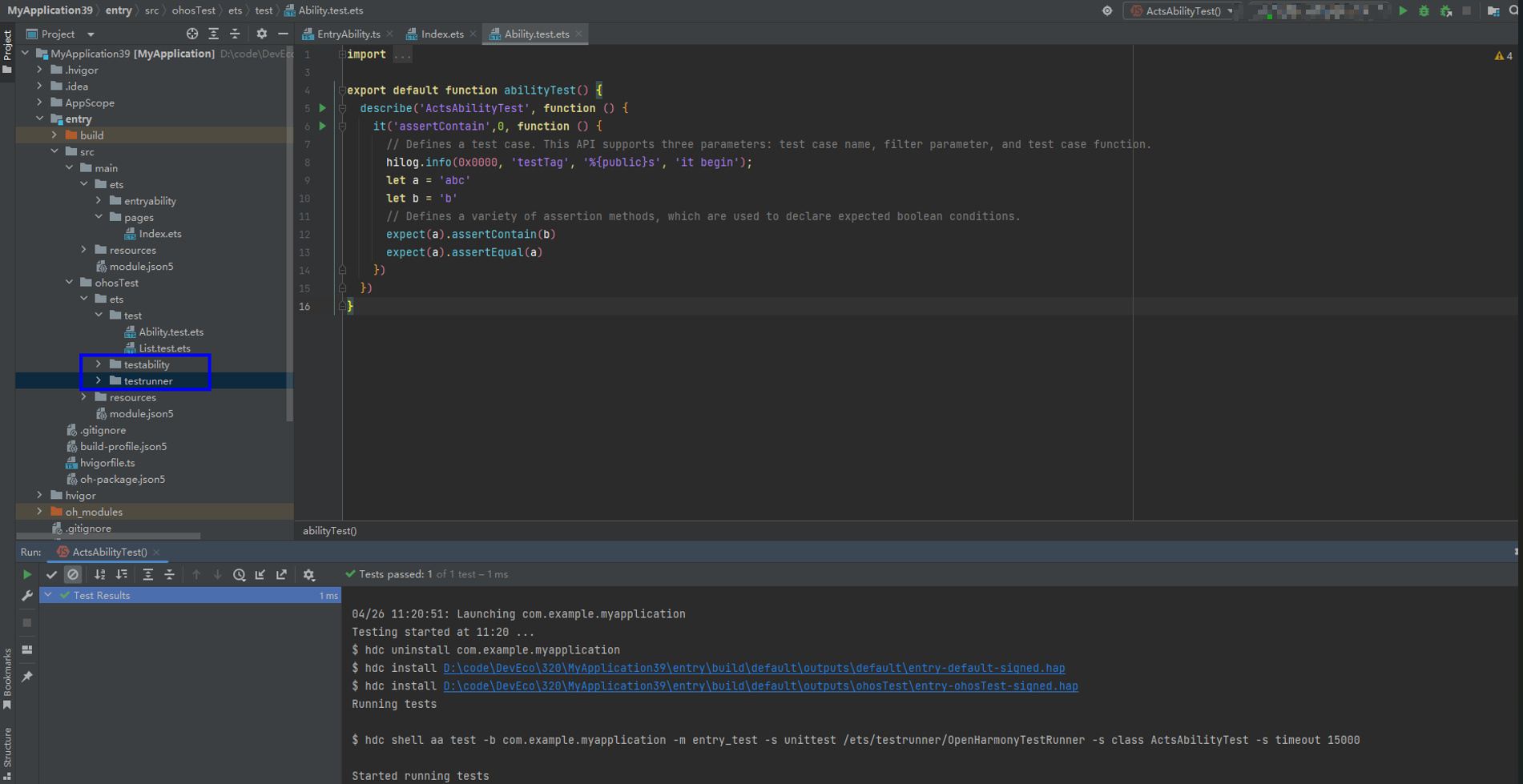Run the describe 'ActsAbilityTest' gutter arrow
The height and width of the screenshot is (784, 1523).
click(323, 108)
